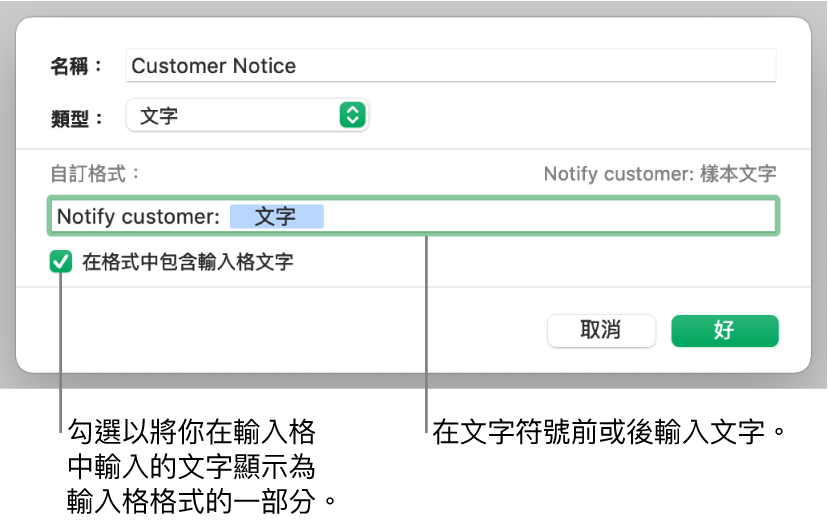This screenshot has height=523, width=828.
Task: Select the blue 文字 token
Action: [x=276, y=216]
